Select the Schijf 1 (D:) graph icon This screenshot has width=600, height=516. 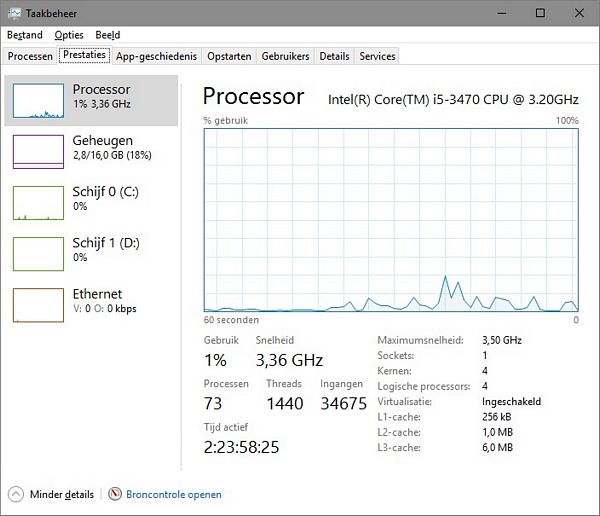click(x=38, y=254)
